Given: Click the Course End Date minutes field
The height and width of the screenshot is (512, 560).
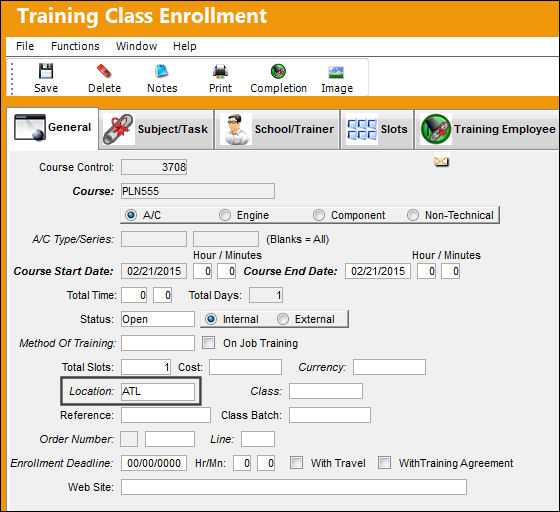Looking at the screenshot, I should (x=450, y=271).
